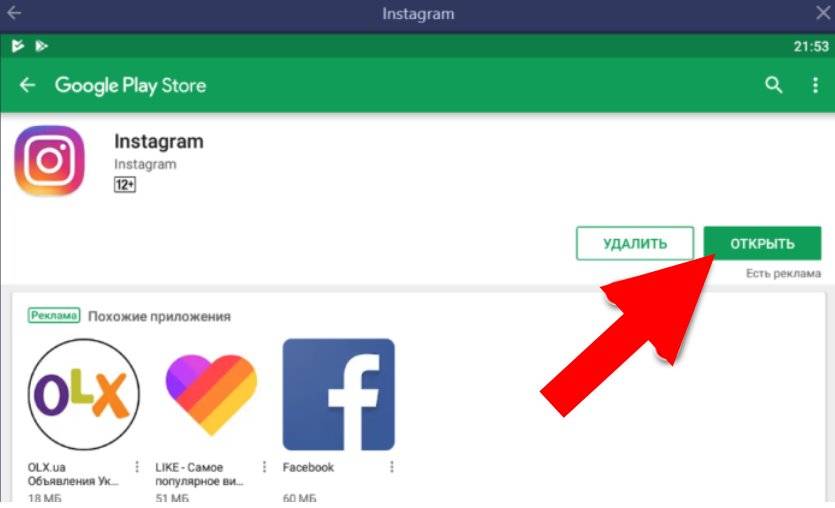Click the BlueStacks title bar back arrow
The height and width of the screenshot is (508, 835).
pos(14,13)
